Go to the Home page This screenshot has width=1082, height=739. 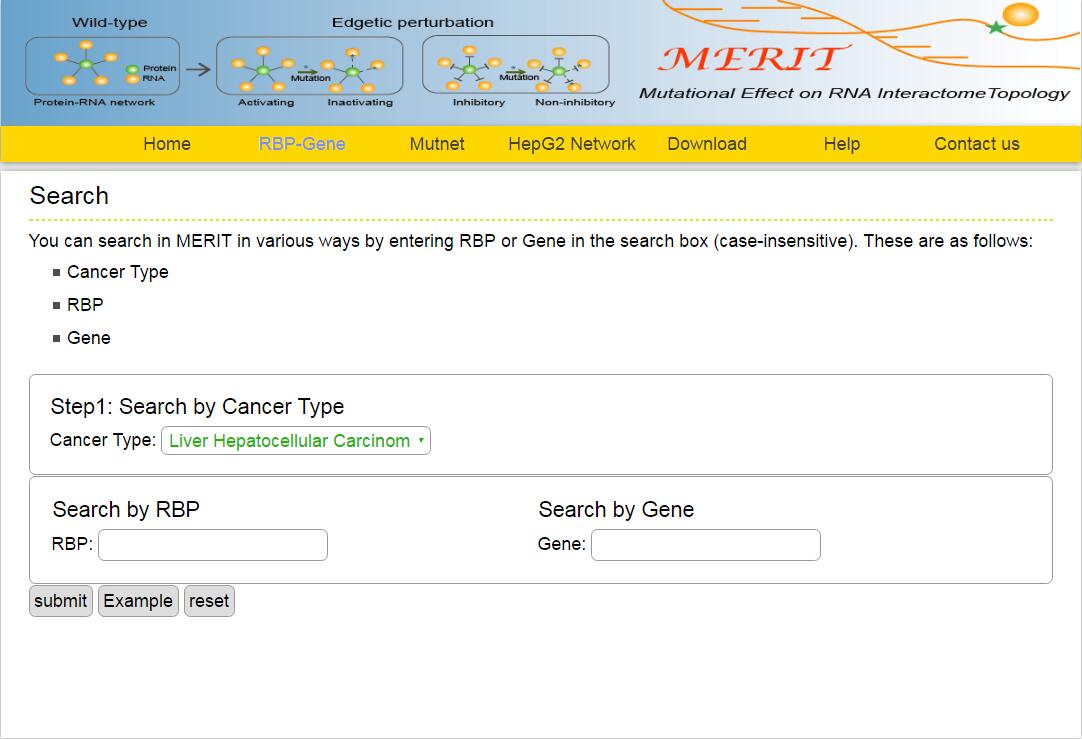click(x=167, y=144)
